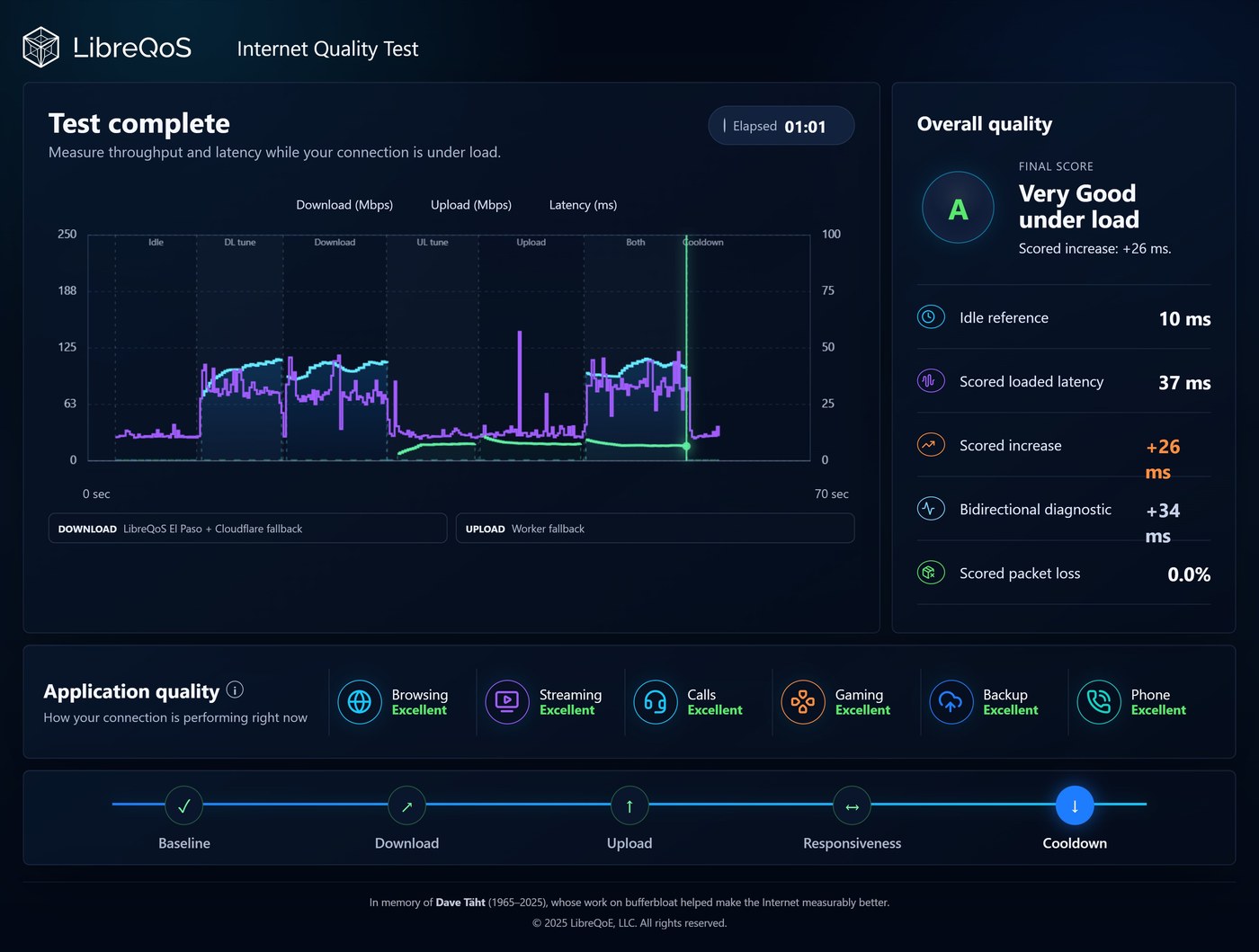Click the Scored packet loss package icon
Screen dimensions: 1259x952
(931, 573)
